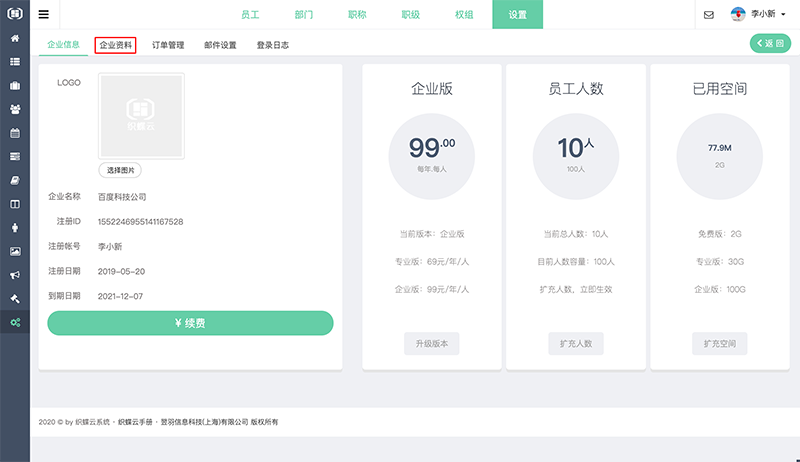This screenshot has width=800, height=462.
Task: Open the gavel icon in sidebar
Action: (x=15, y=299)
